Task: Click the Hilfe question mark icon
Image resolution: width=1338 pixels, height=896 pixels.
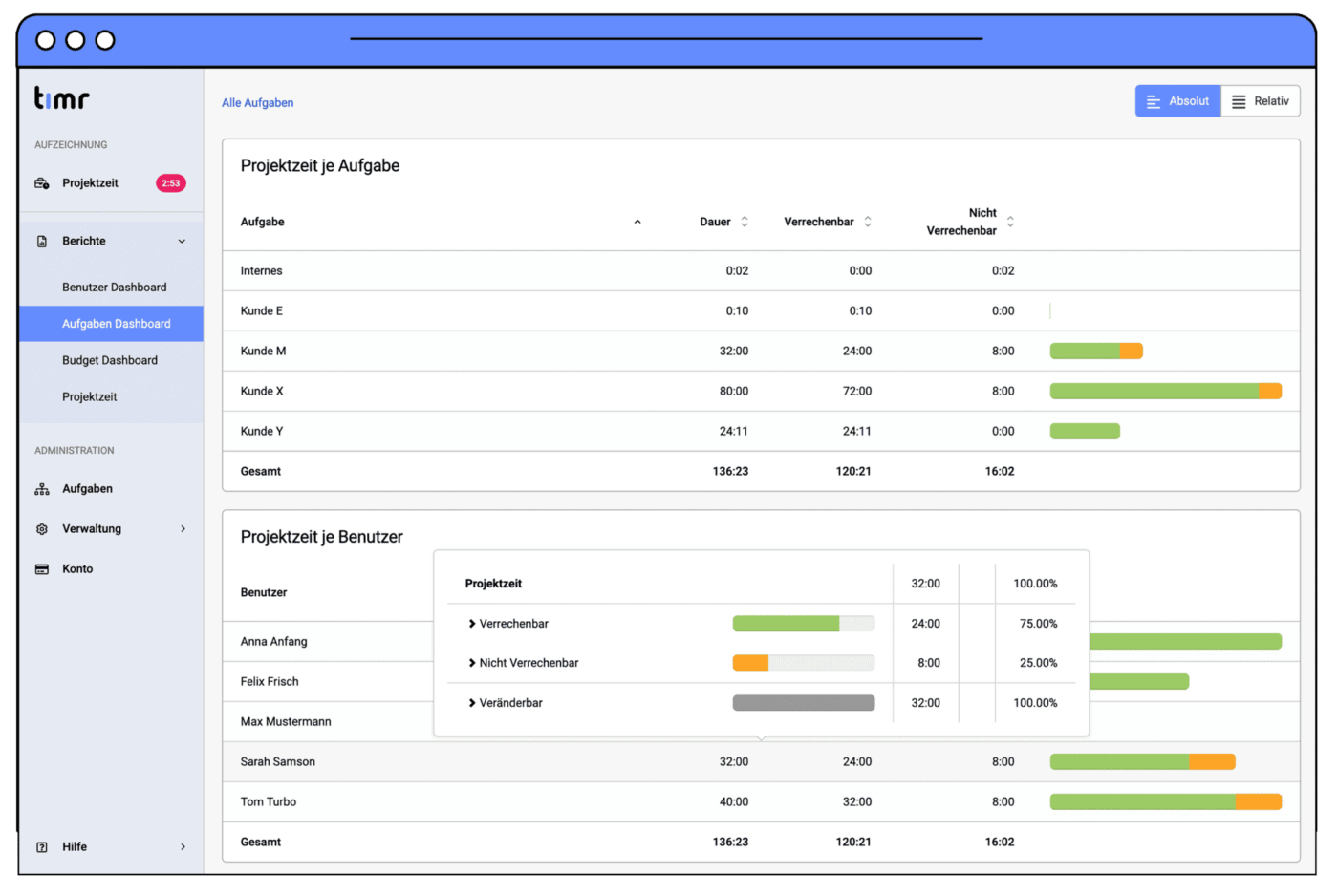Action: tap(42, 847)
